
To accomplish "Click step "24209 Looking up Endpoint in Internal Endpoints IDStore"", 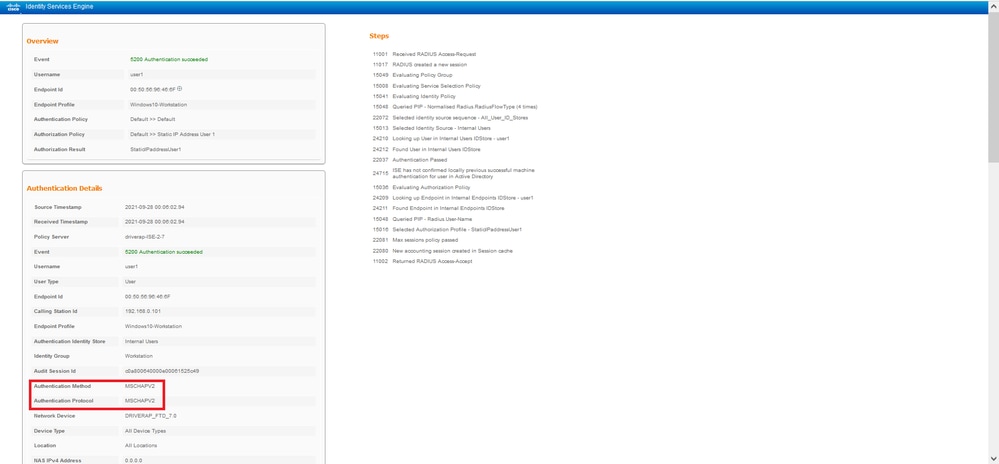I will (453, 198).
